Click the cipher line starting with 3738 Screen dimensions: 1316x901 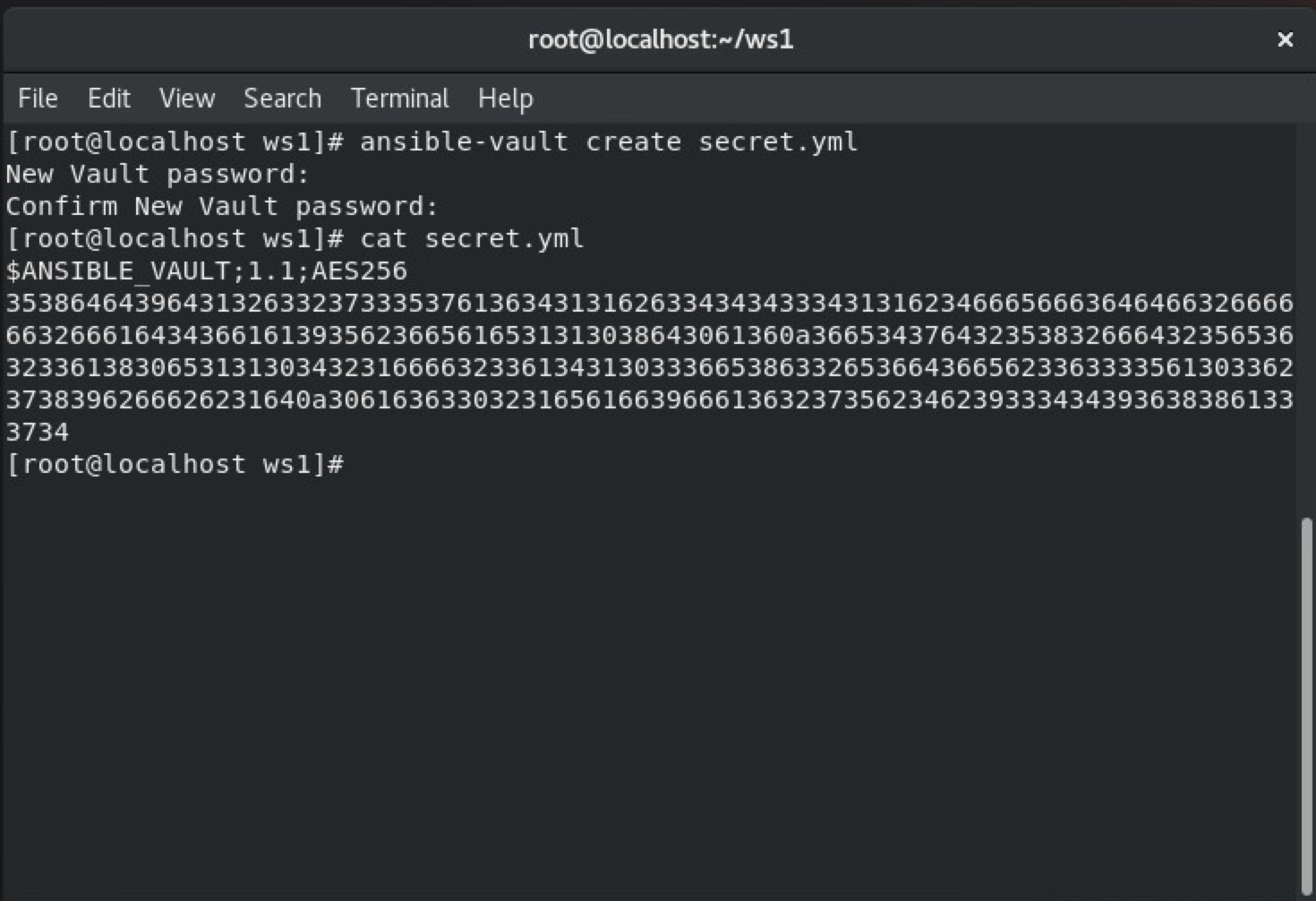(x=648, y=400)
